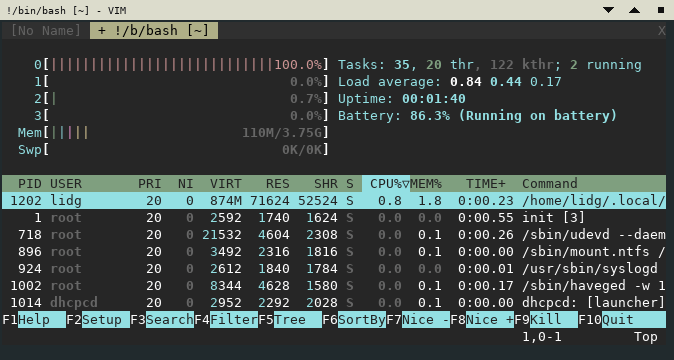
Task: Select the dhcpcd: [launcher] process row
Action: point(334,302)
